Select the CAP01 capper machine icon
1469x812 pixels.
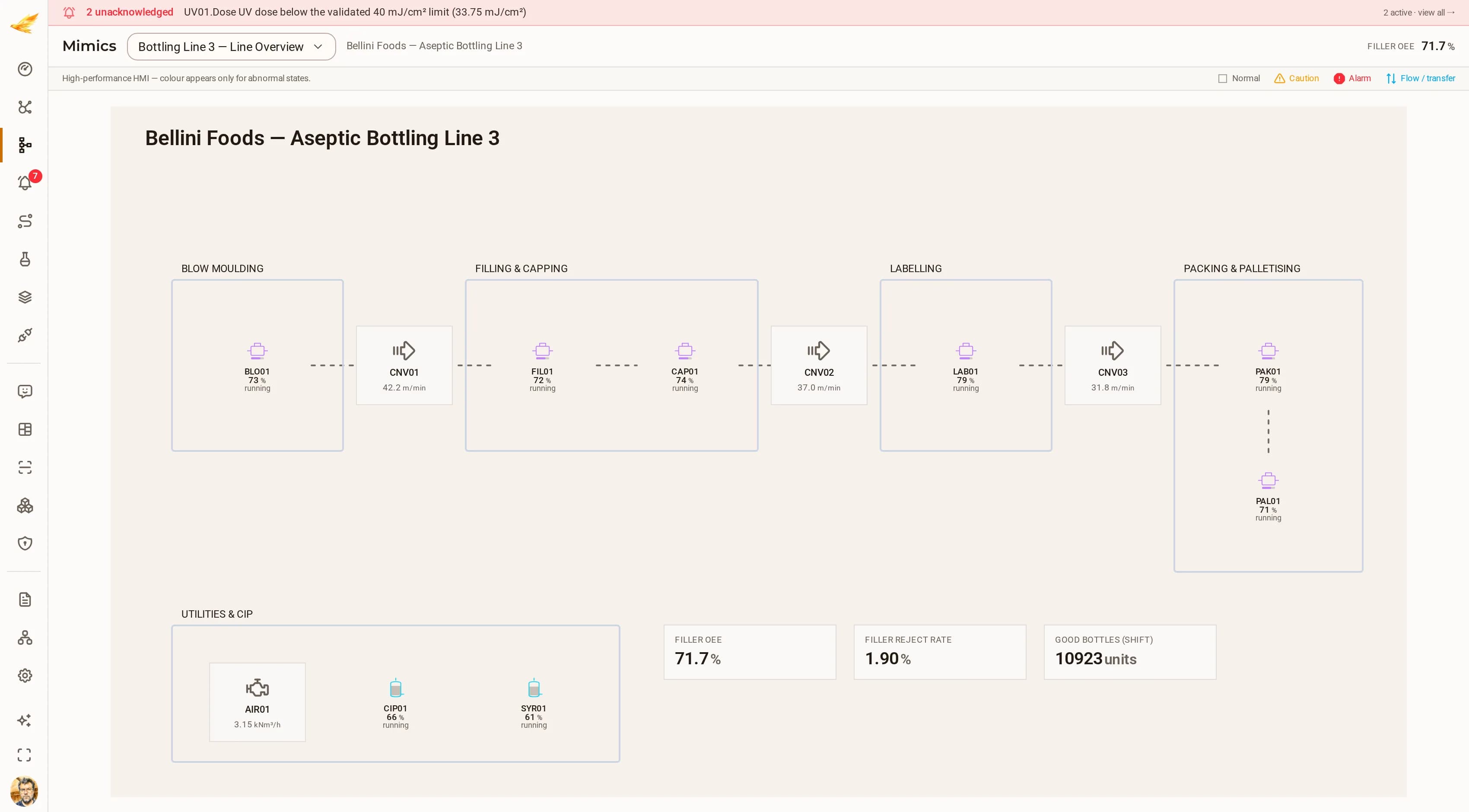[x=685, y=350]
